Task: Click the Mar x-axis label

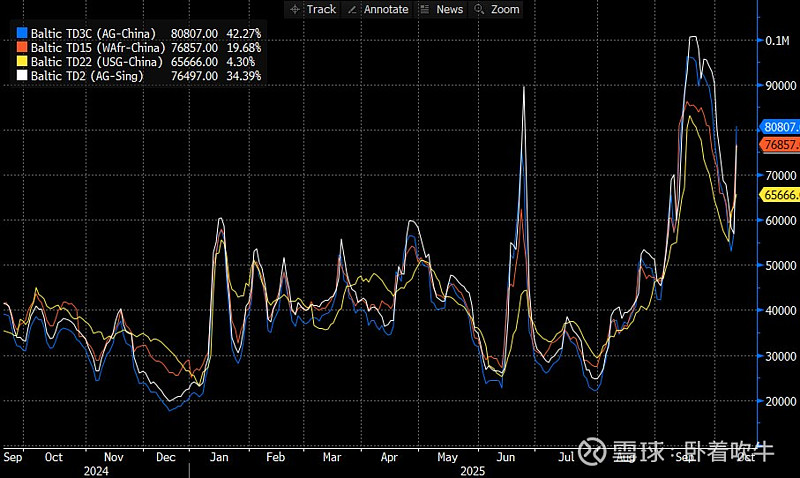Action: pyautogui.click(x=332, y=457)
